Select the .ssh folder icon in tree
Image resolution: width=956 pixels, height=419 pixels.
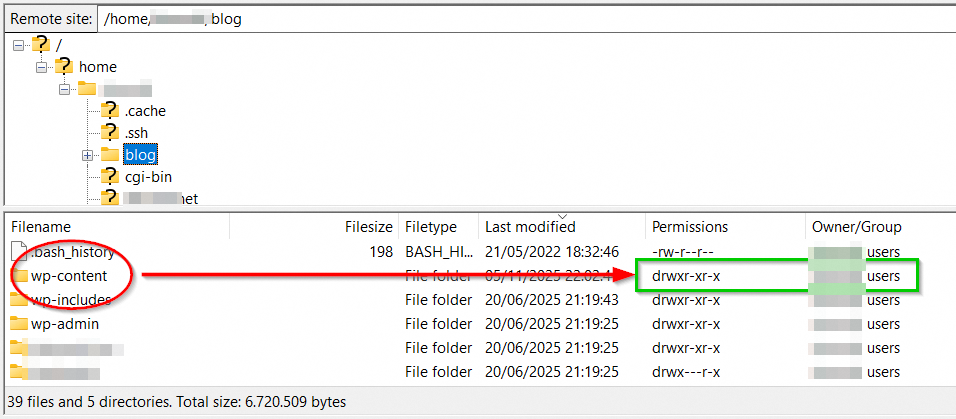110,132
